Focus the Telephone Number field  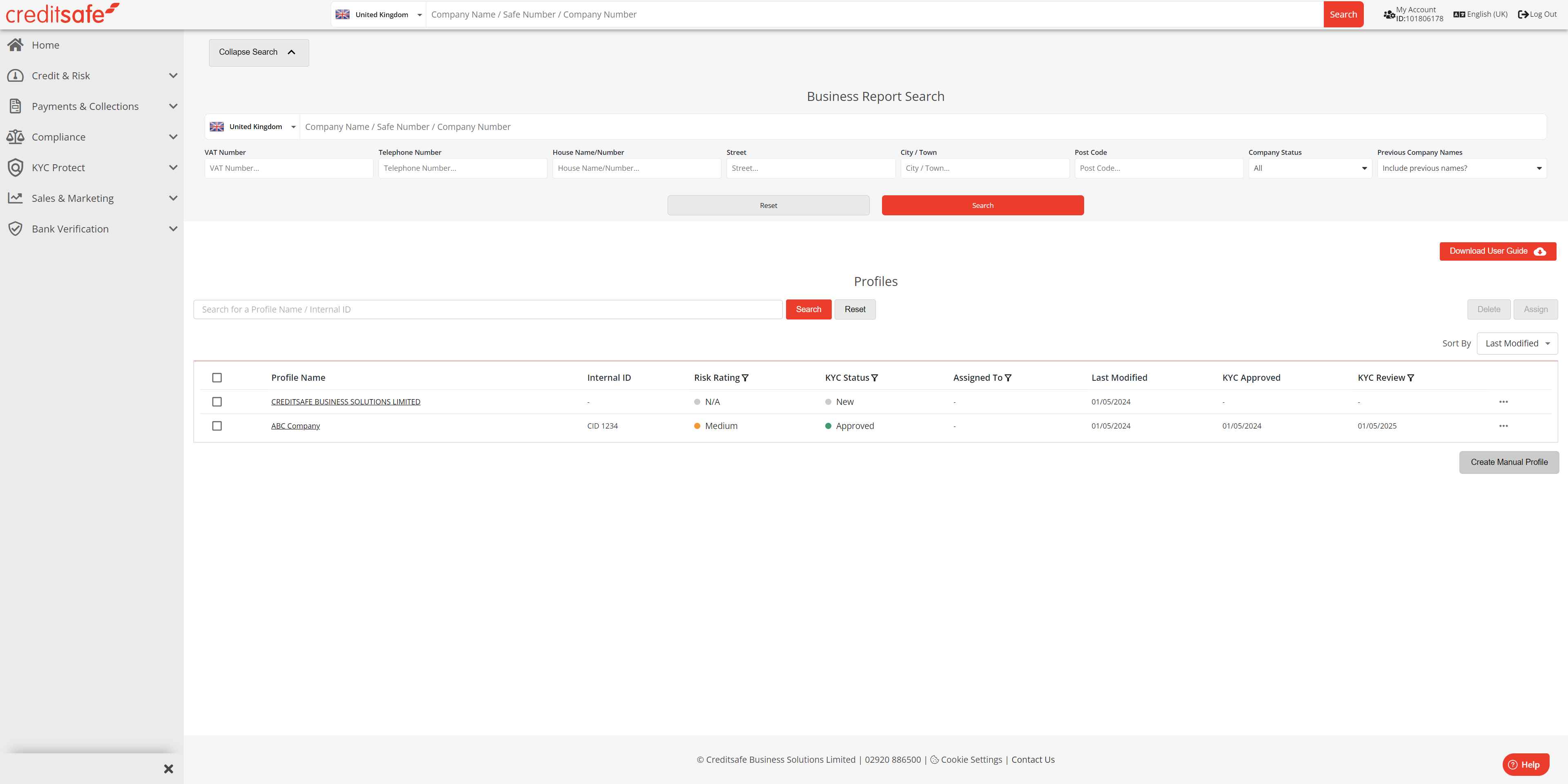pos(463,168)
